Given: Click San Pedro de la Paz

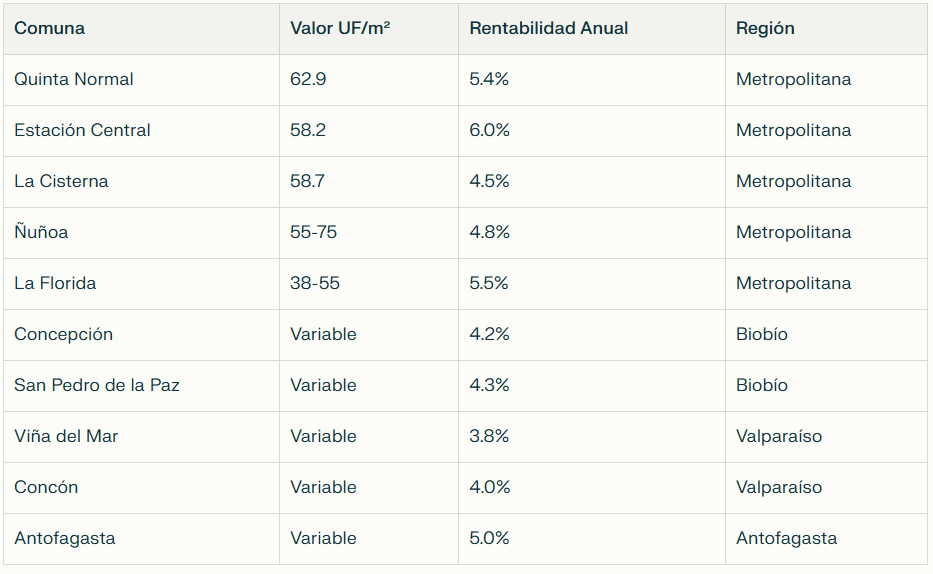Looking at the screenshot, I should point(97,385).
